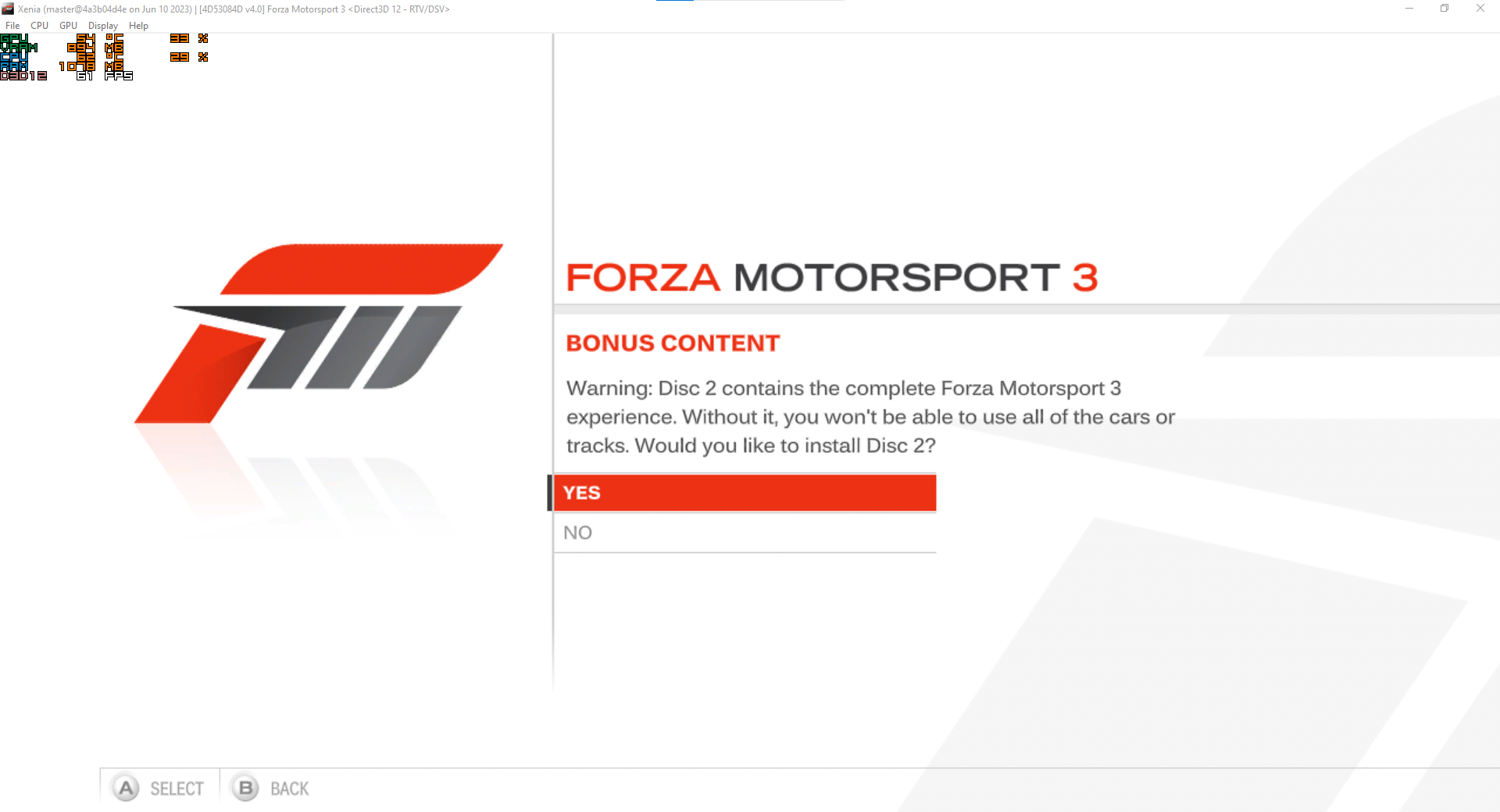This screenshot has height=812, width=1500.
Task: Click the green GPU VRAM overlay readout
Action: point(20,45)
